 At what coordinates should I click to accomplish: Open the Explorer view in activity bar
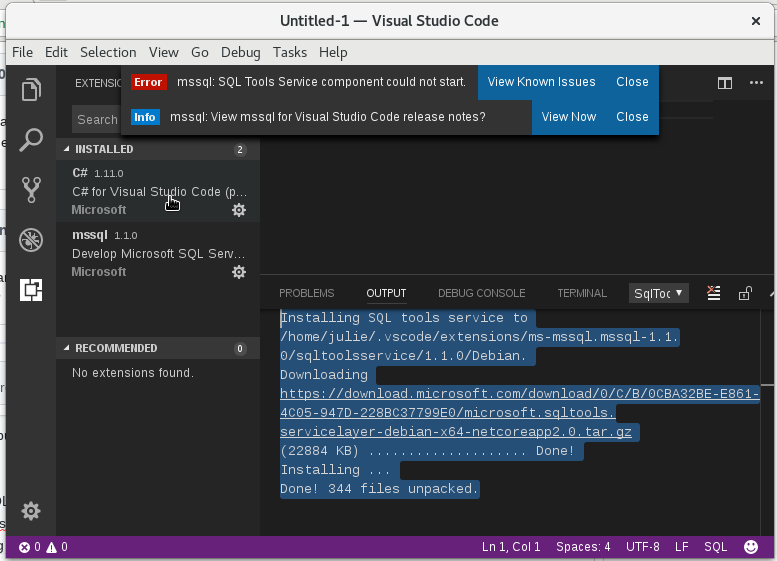coord(31,90)
